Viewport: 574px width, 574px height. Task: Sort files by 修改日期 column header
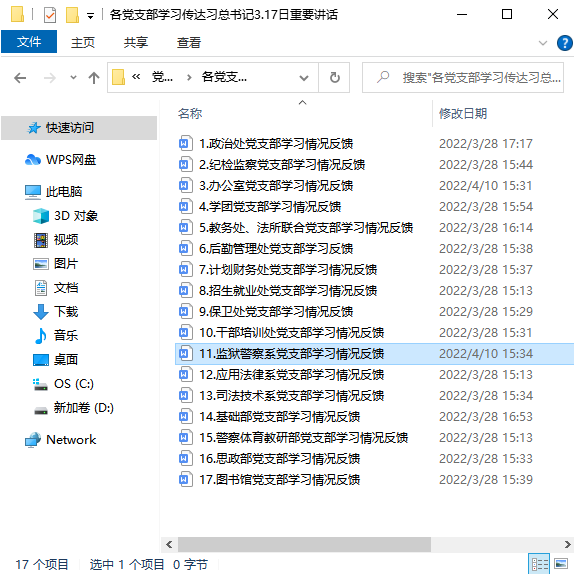[463, 113]
